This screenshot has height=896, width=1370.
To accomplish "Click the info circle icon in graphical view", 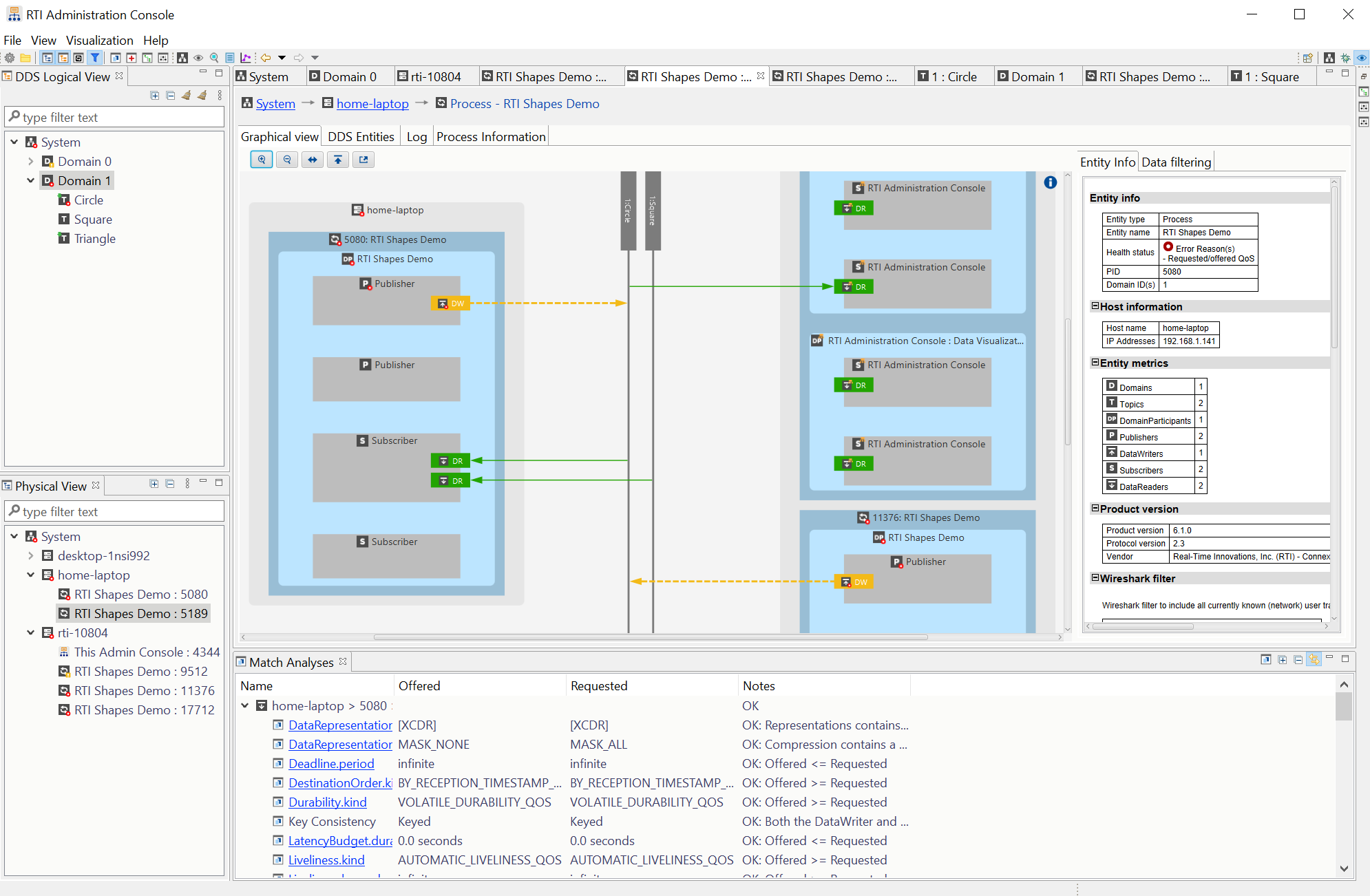I will coord(1050,183).
